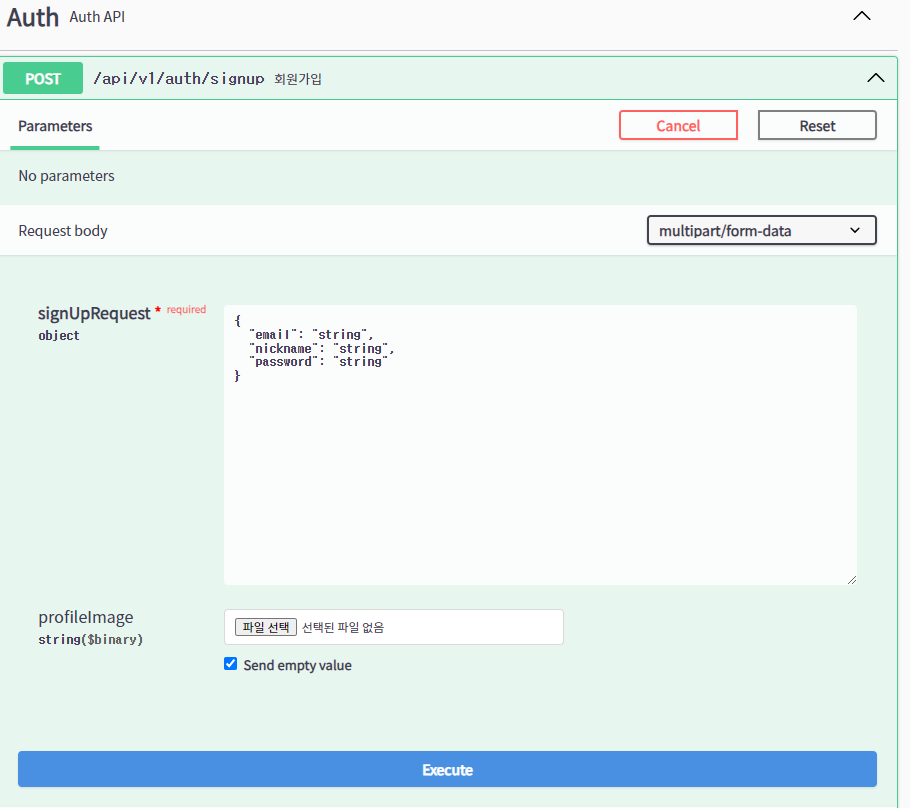Click the 회원가입 endpoint description
The image size is (910, 808).
point(298,79)
